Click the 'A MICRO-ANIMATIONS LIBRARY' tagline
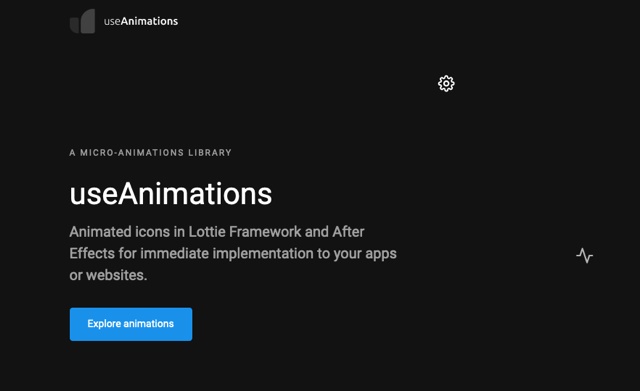 tap(151, 153)
